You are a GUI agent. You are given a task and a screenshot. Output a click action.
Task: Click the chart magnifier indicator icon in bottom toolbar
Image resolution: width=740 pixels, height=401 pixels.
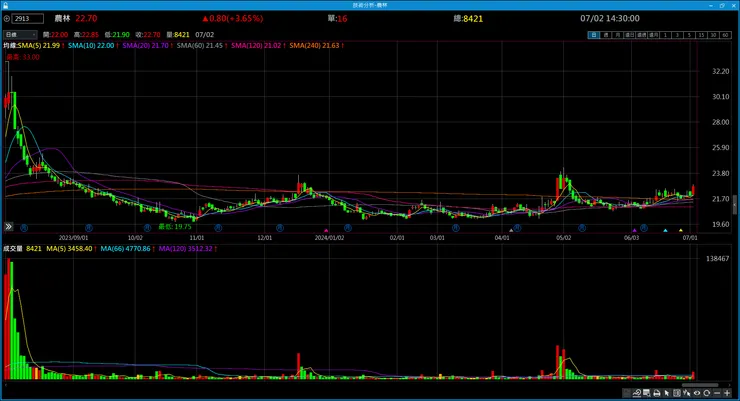(x=637, y=393)
